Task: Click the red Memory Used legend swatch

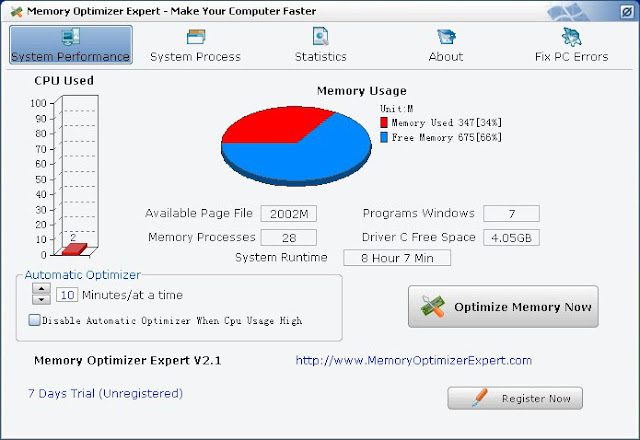Action: point(384,122)
